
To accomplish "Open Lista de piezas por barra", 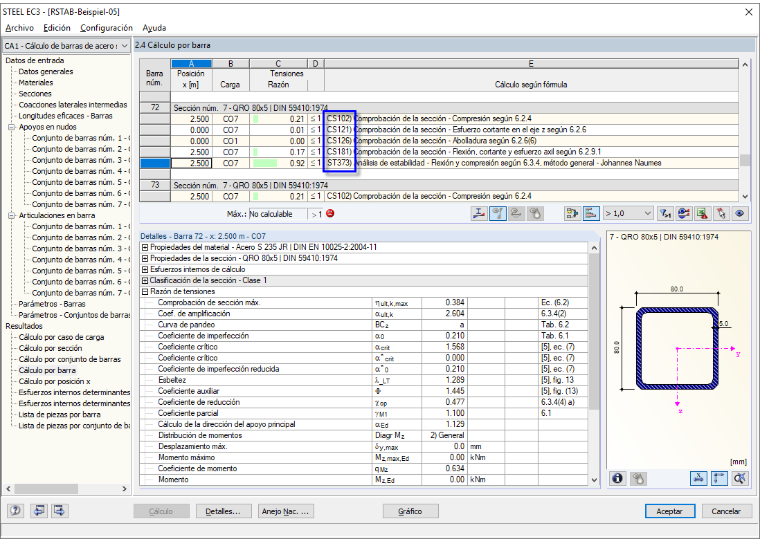I will point(60,414).
